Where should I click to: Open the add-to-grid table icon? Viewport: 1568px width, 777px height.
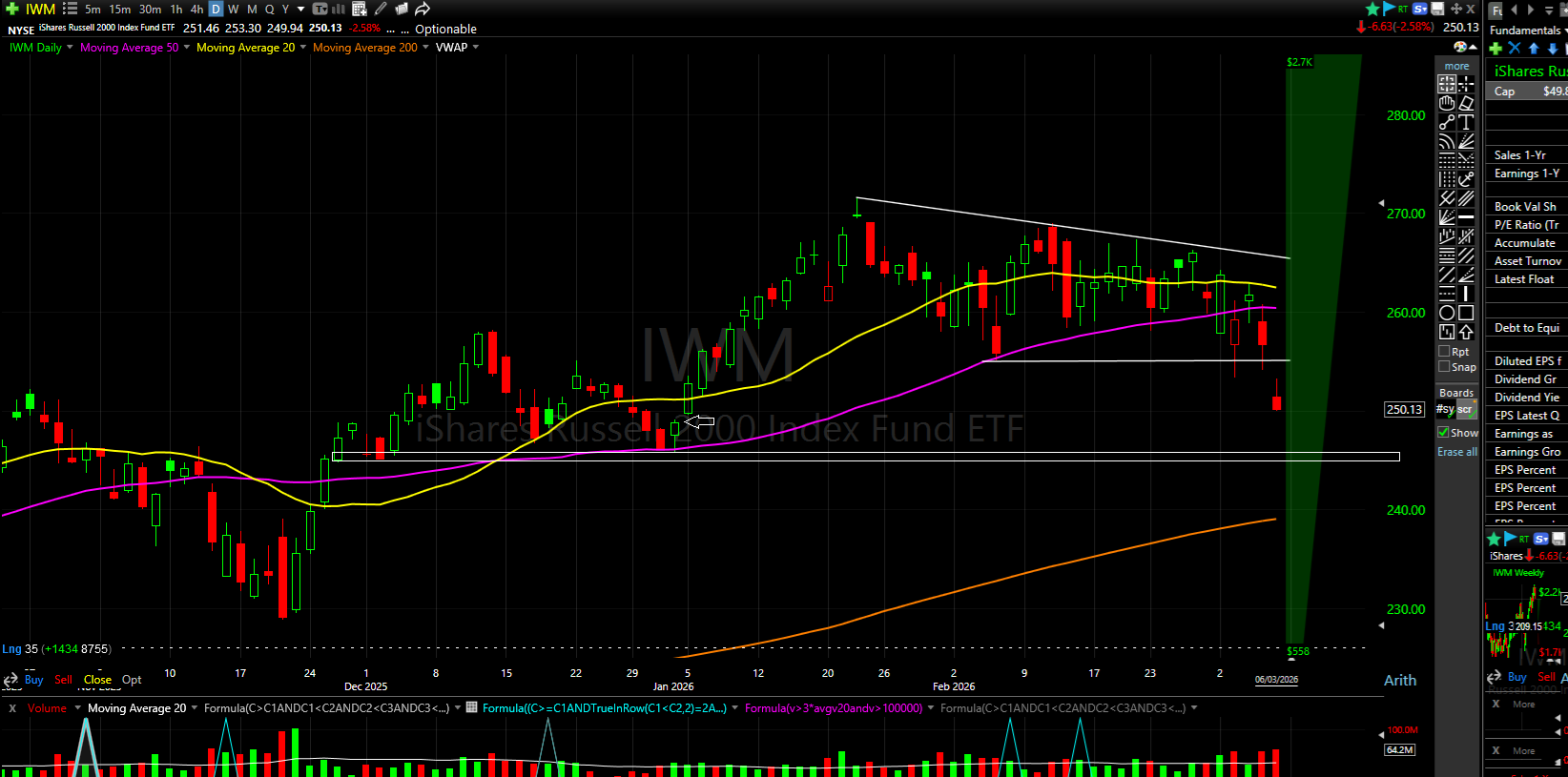tap(360, 9)
